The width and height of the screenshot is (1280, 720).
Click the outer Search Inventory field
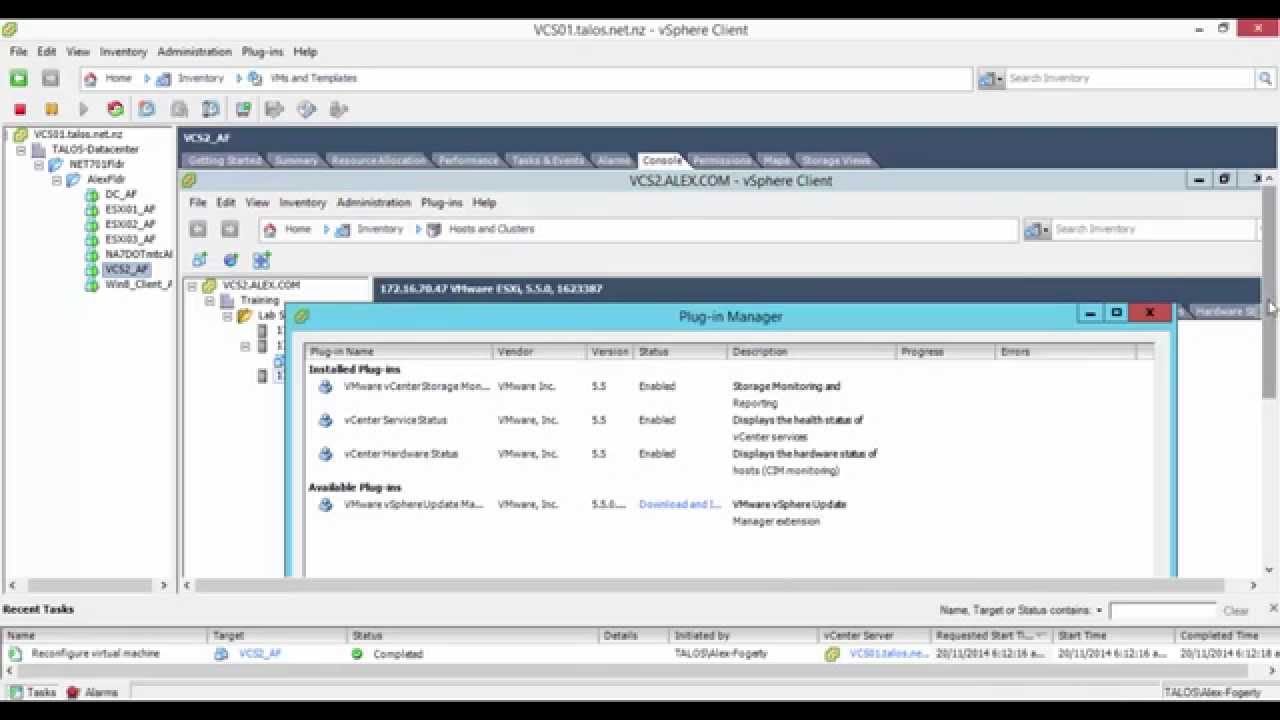[1131, 78]
